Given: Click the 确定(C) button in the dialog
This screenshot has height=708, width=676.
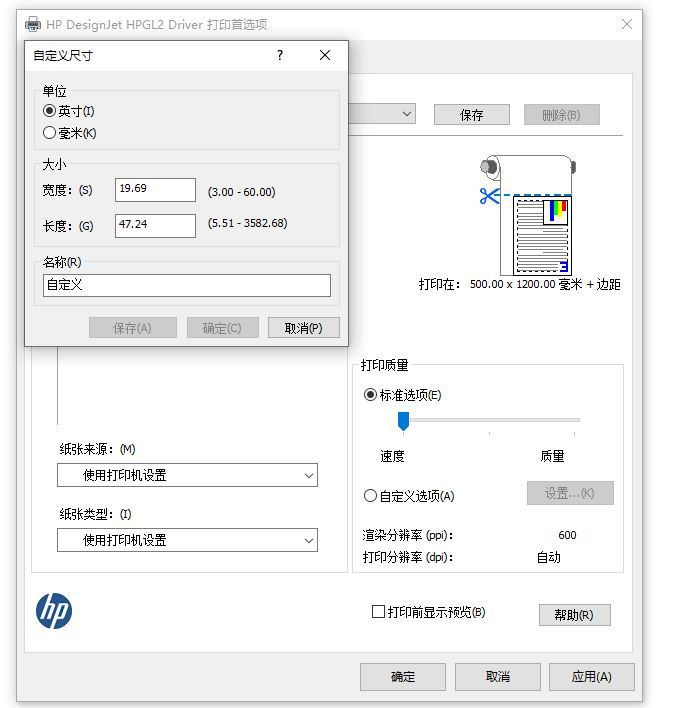Looking at the screenshot, I should tap(223, 327).
